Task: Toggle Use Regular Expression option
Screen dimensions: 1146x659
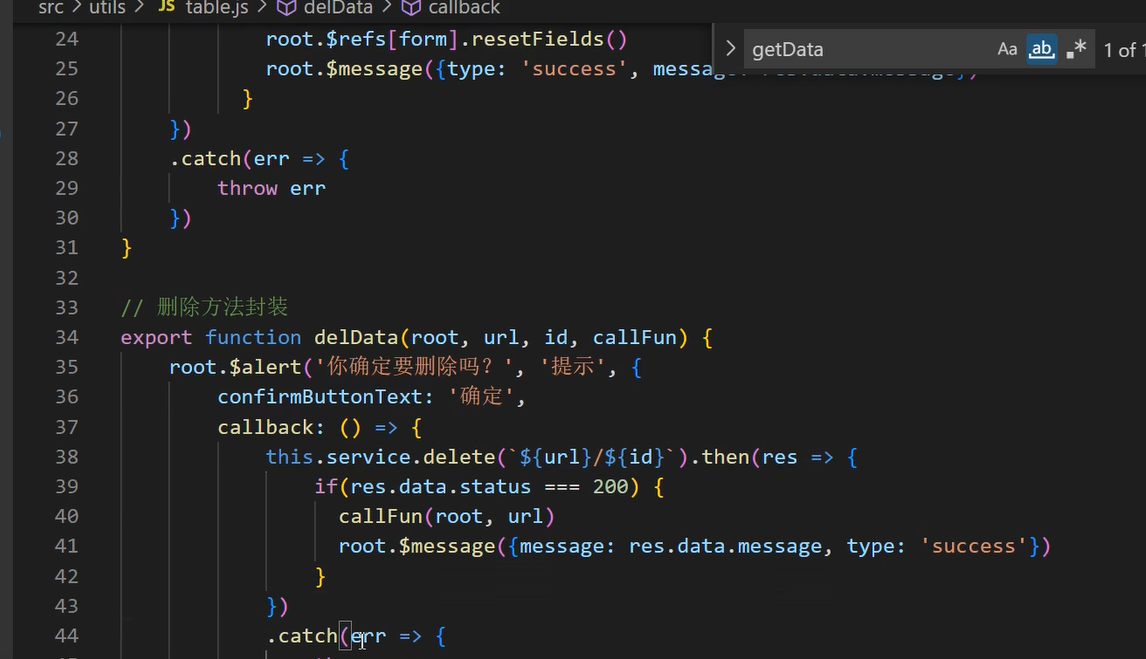Action: pos(1076,50)
